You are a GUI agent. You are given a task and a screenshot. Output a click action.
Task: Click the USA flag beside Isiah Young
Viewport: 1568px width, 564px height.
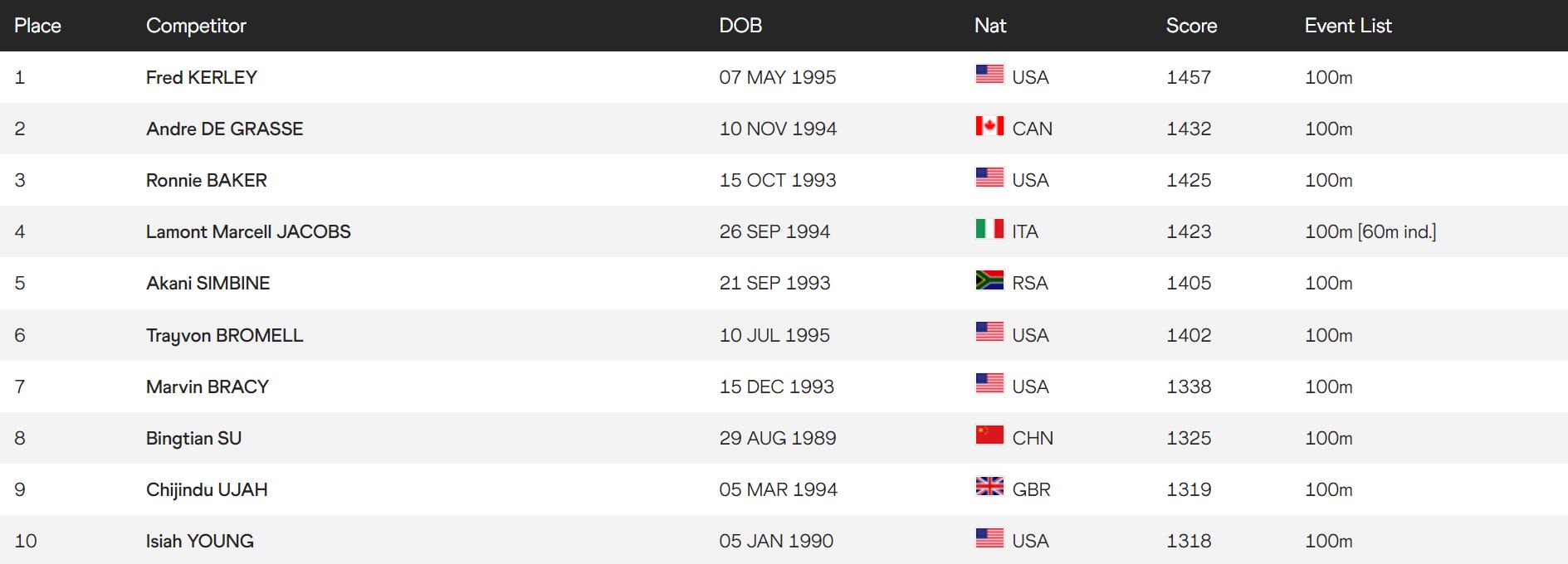tap(989, 538)
